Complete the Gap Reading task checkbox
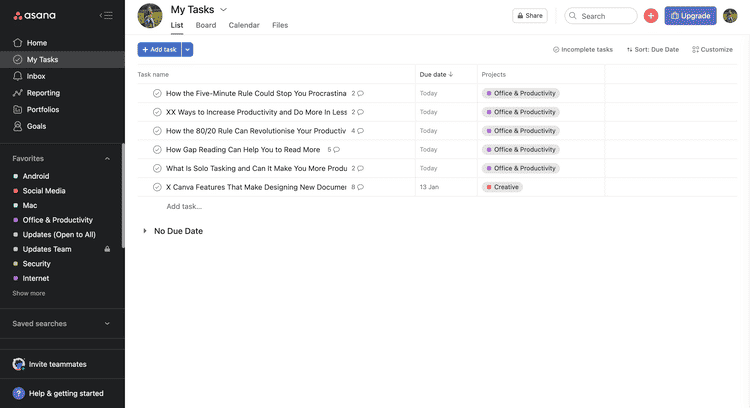750x408 pixels. (x=157, y=150)
